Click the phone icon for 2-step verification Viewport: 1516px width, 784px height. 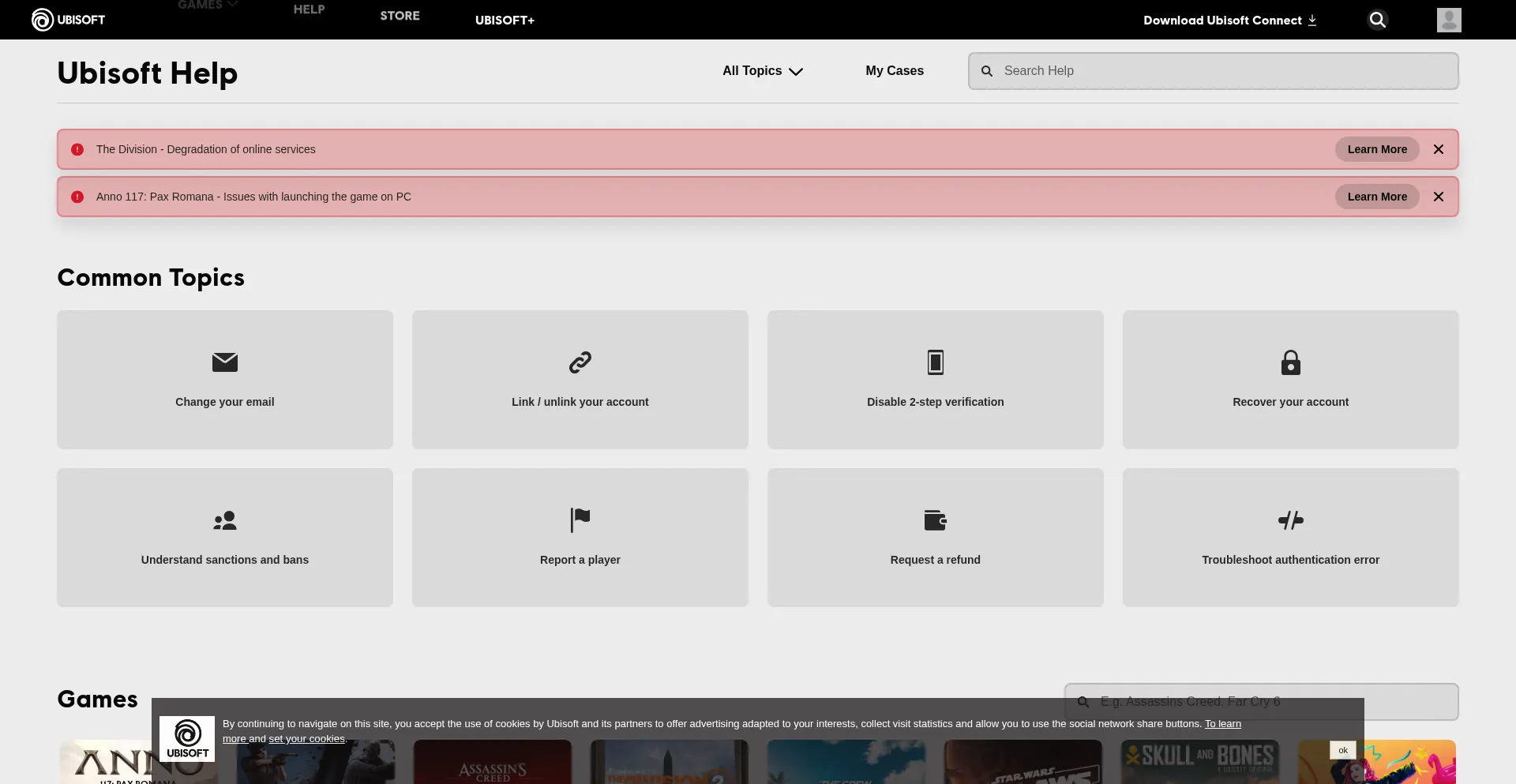coord(935,362)
